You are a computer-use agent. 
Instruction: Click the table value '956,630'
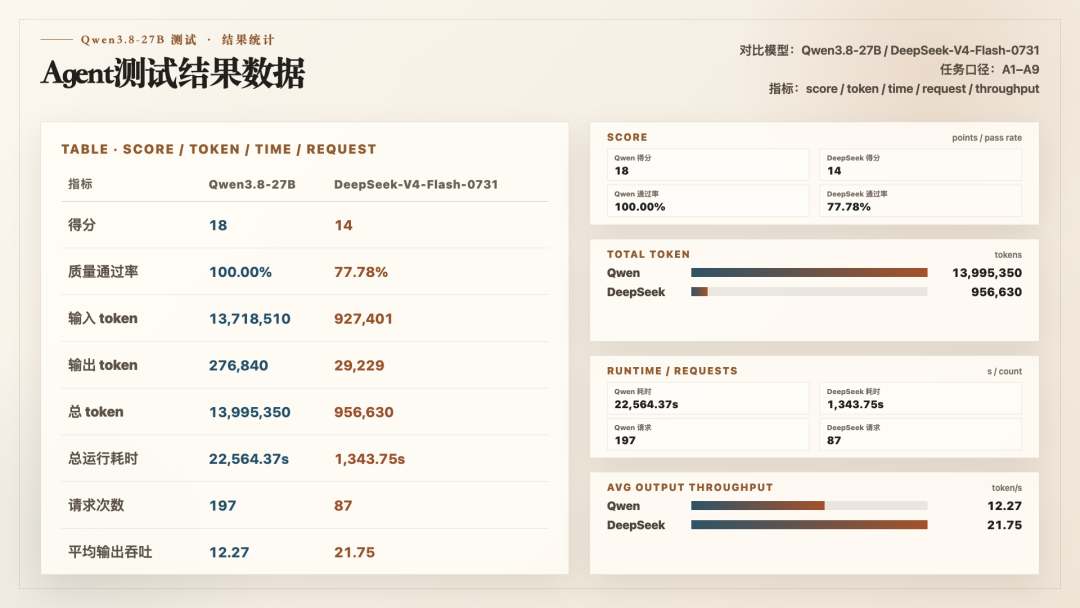coord(364,412)
